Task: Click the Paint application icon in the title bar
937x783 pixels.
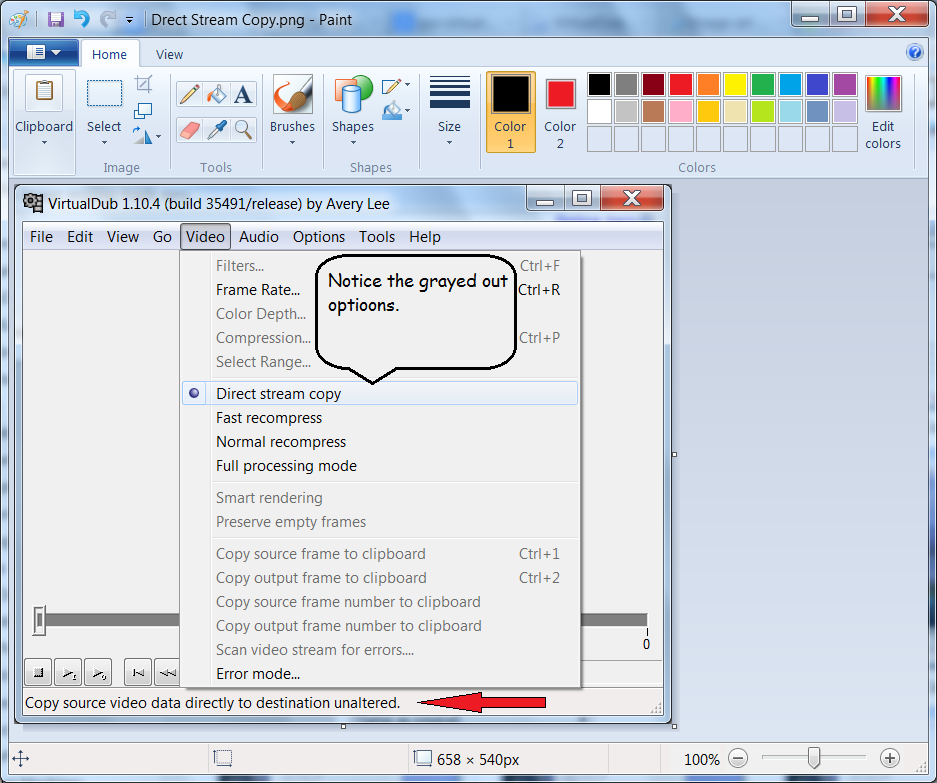Action: pyautogui.click(x=19, y=19)
